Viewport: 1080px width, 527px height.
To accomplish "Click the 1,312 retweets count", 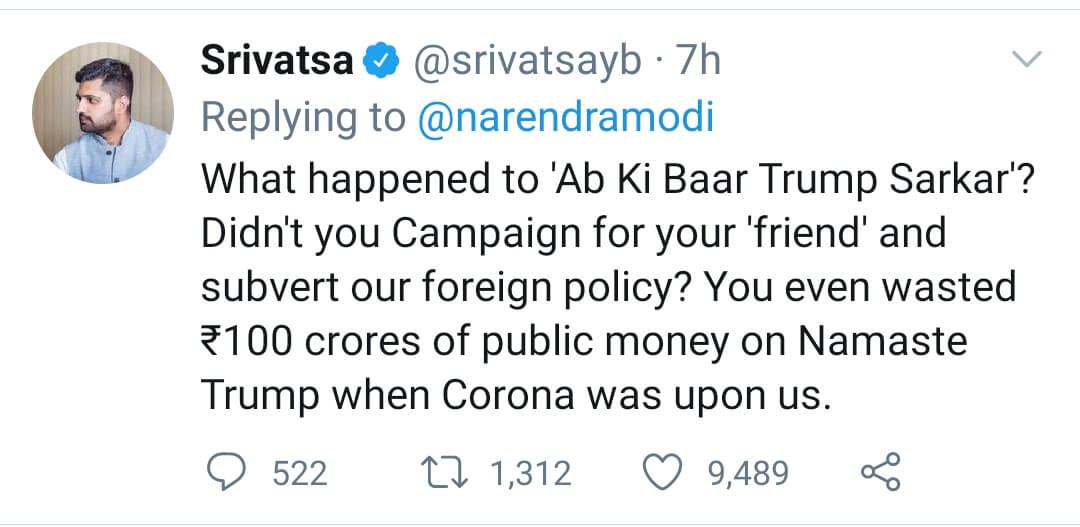I will pos(530,473).
